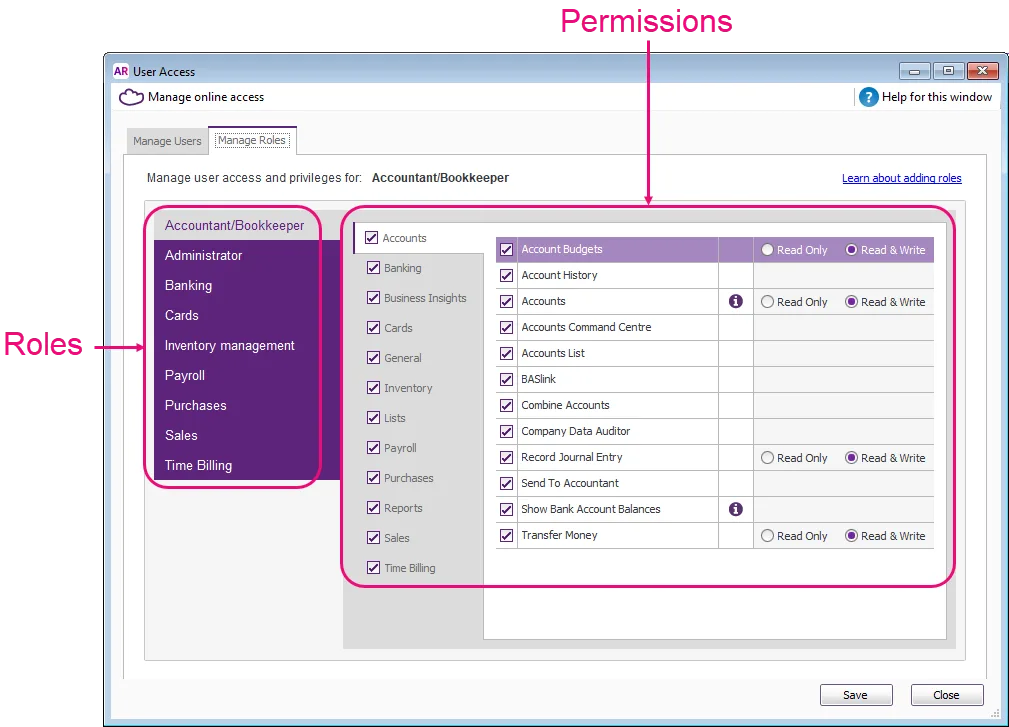Set Accounts row to Read Only
The width and height of the screenshot is (1009, 727).
coord(767,302)
